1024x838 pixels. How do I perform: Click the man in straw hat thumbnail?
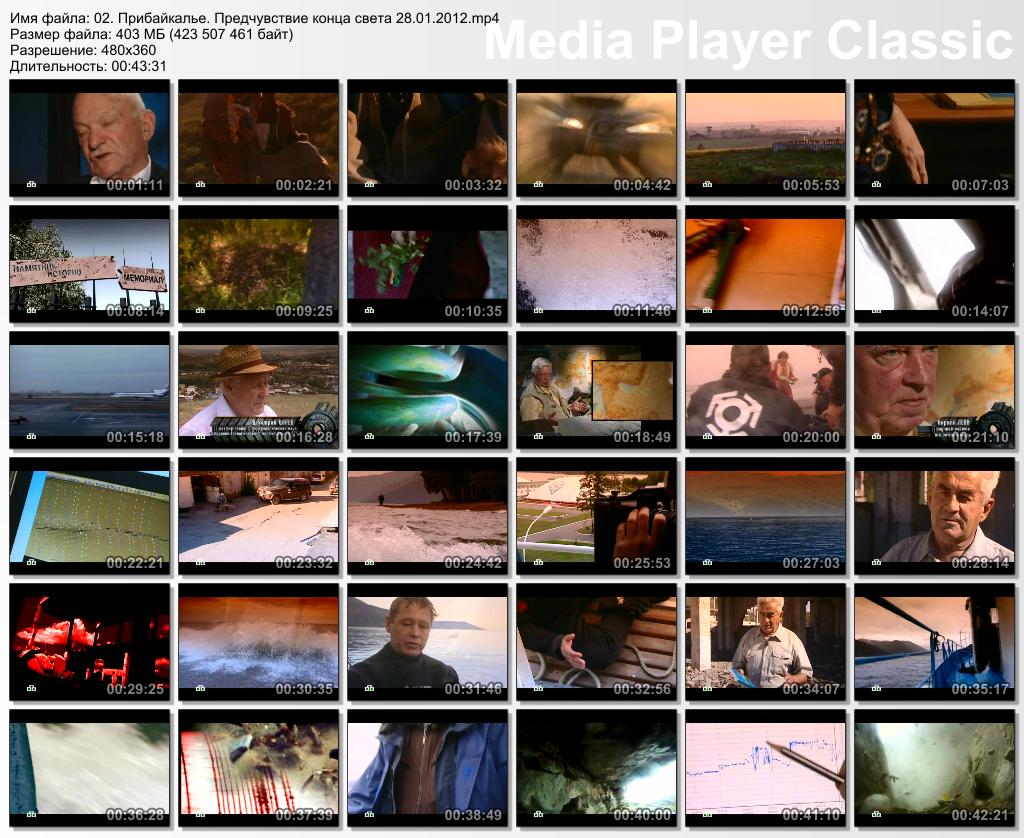click(258, 390)
